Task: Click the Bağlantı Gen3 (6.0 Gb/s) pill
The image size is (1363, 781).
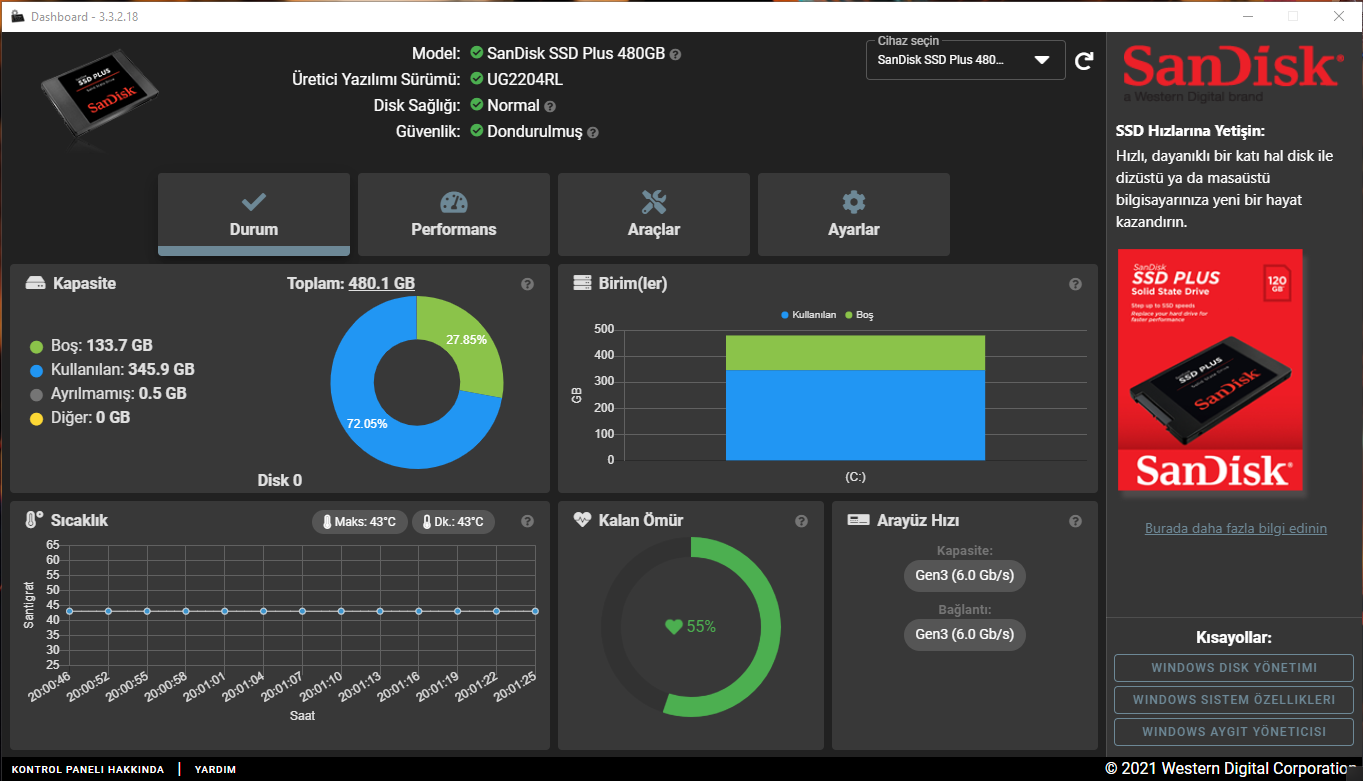Action: point(965,634)
